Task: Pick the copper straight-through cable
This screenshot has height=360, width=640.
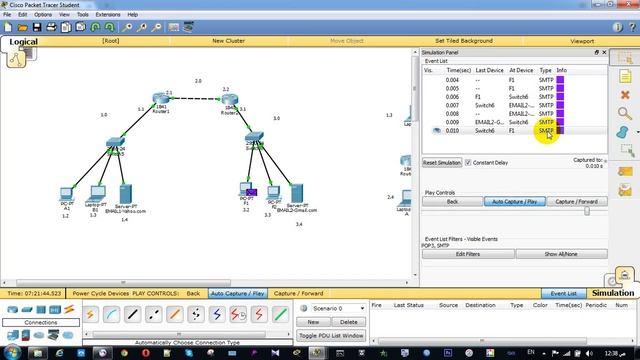Action: [133, 314]
